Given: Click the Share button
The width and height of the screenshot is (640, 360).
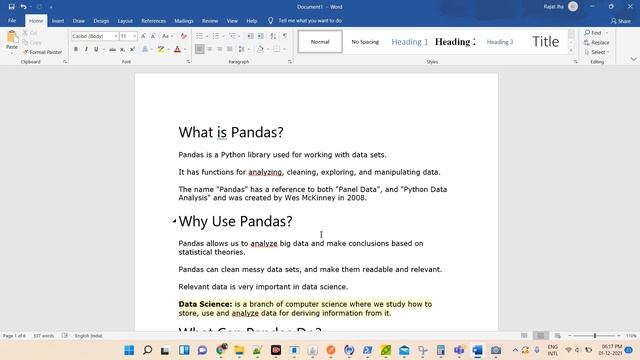Looking at the screenshot, I should point(620,21).
